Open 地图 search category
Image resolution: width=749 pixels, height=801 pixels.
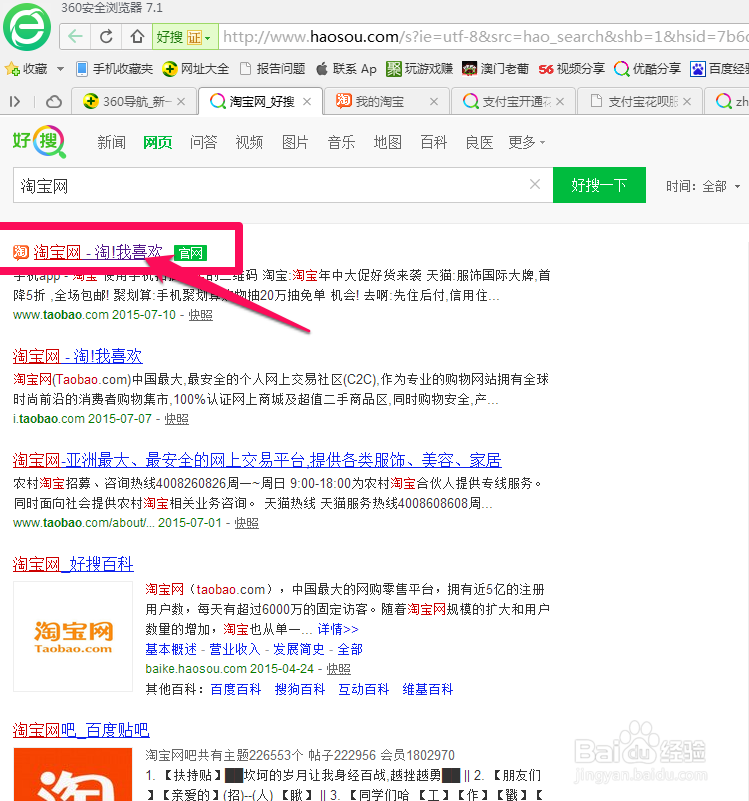click(387, 142)
